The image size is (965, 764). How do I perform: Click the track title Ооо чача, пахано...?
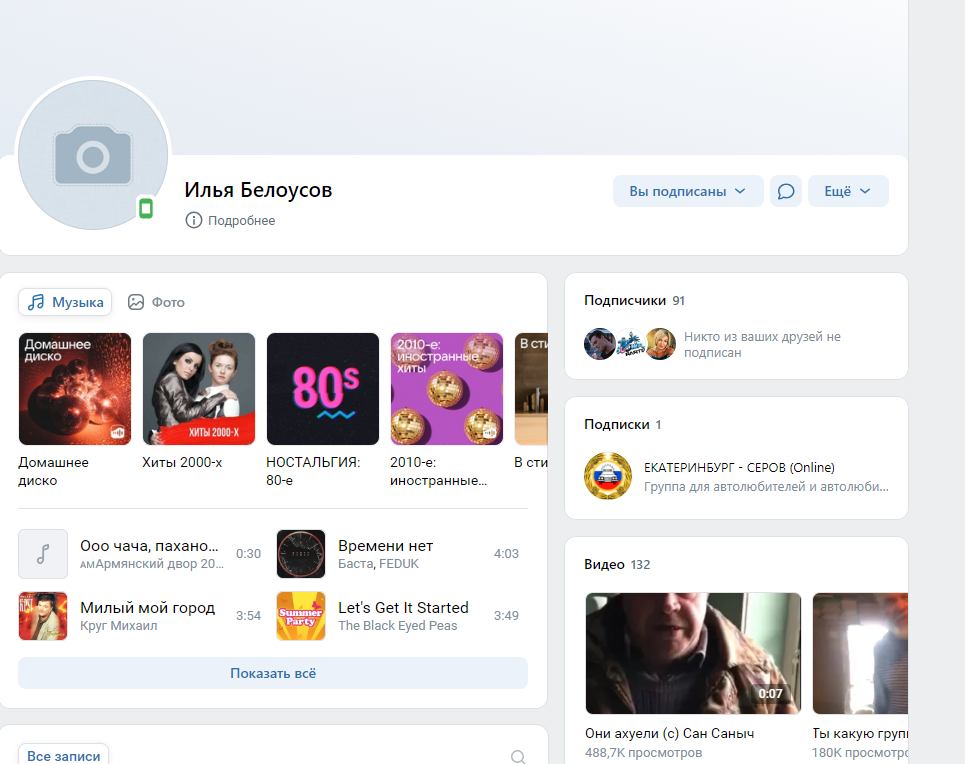coord(149,546)
